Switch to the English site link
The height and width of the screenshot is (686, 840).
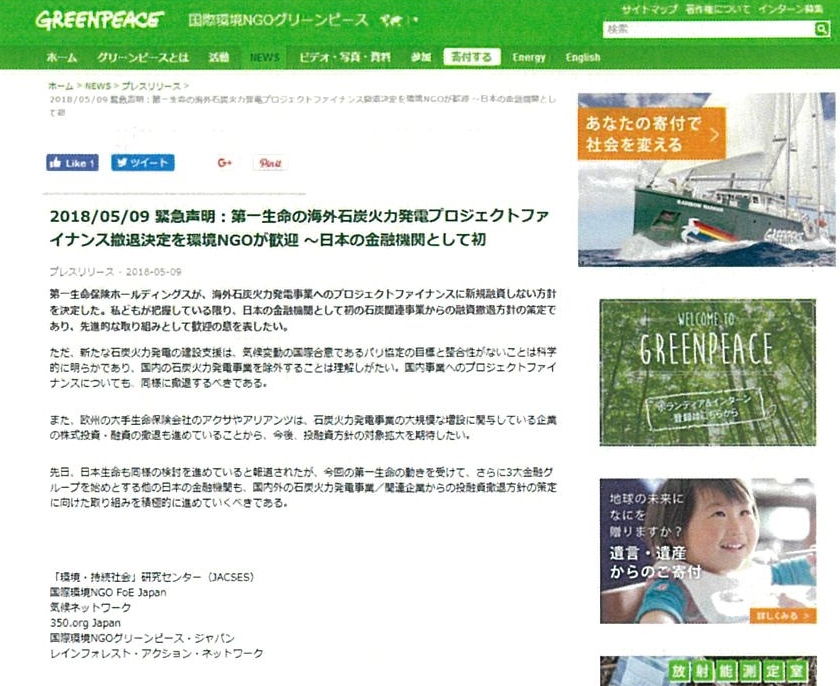(582, 57)
